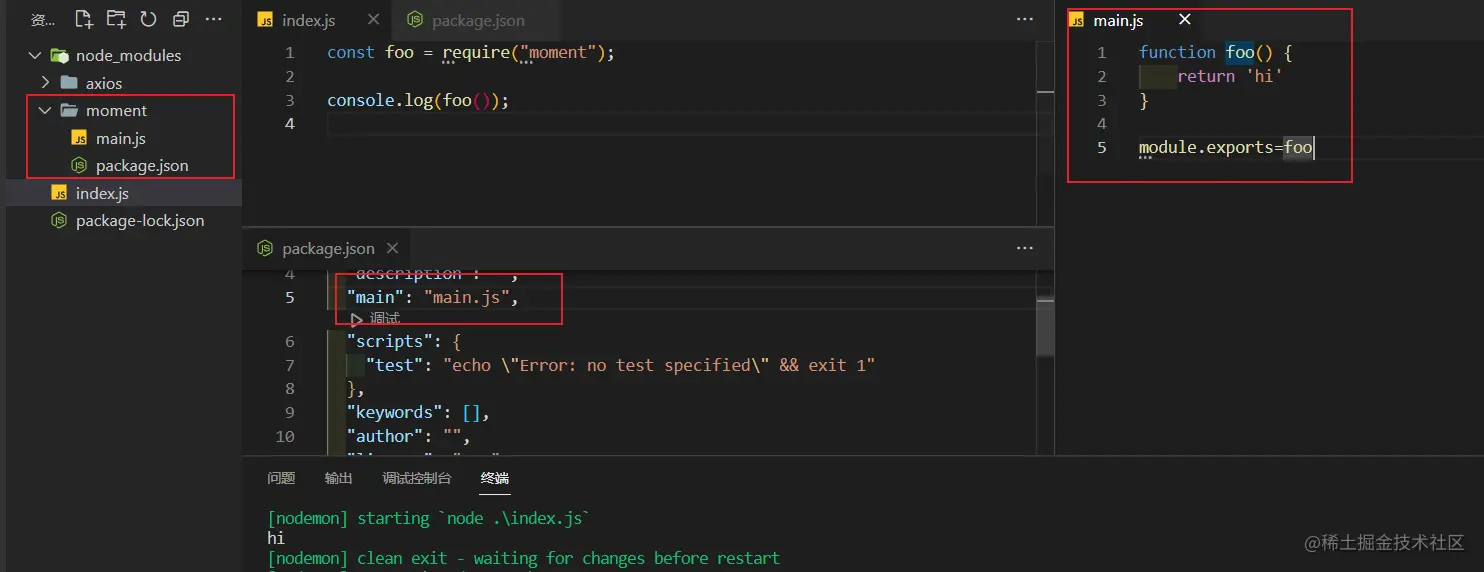This screenshot has width=1484, height=572.
Task: Click the JS icon on the main.js tab
Action: 1076,20
